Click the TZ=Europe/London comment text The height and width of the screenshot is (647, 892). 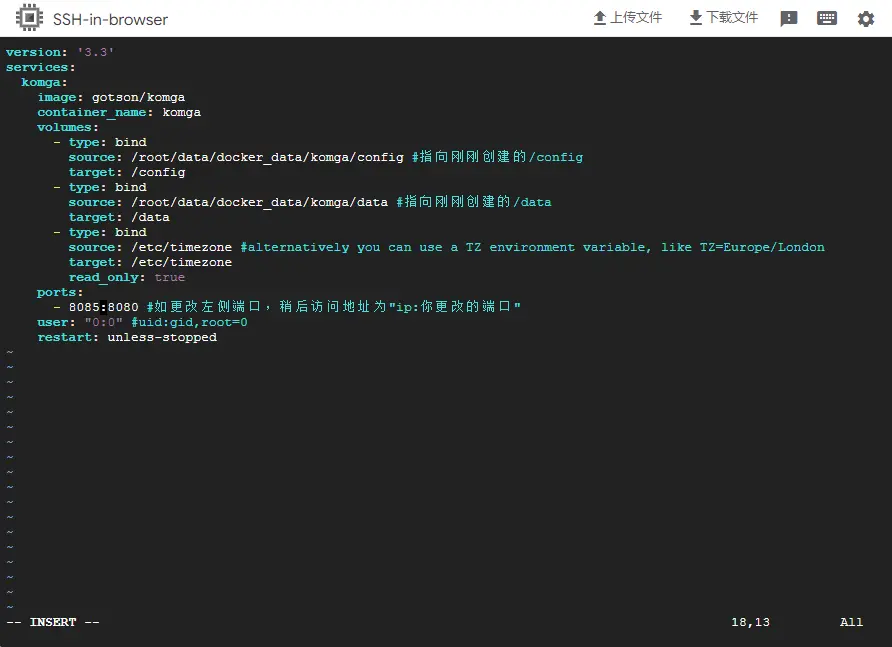(x=762, y=247)
